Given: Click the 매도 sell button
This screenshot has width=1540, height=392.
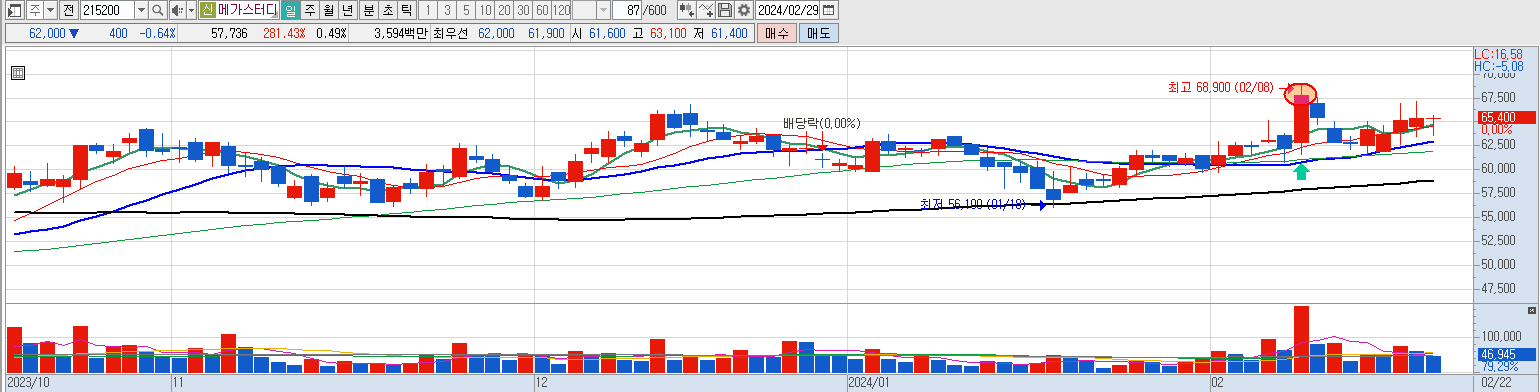Looking at the screenshot, I should [x=819, y=33].
